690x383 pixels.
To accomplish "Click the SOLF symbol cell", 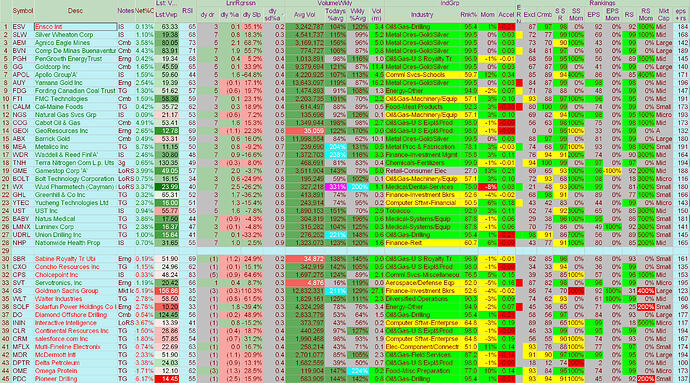I will pyautogui.click(x=22, y=307).
